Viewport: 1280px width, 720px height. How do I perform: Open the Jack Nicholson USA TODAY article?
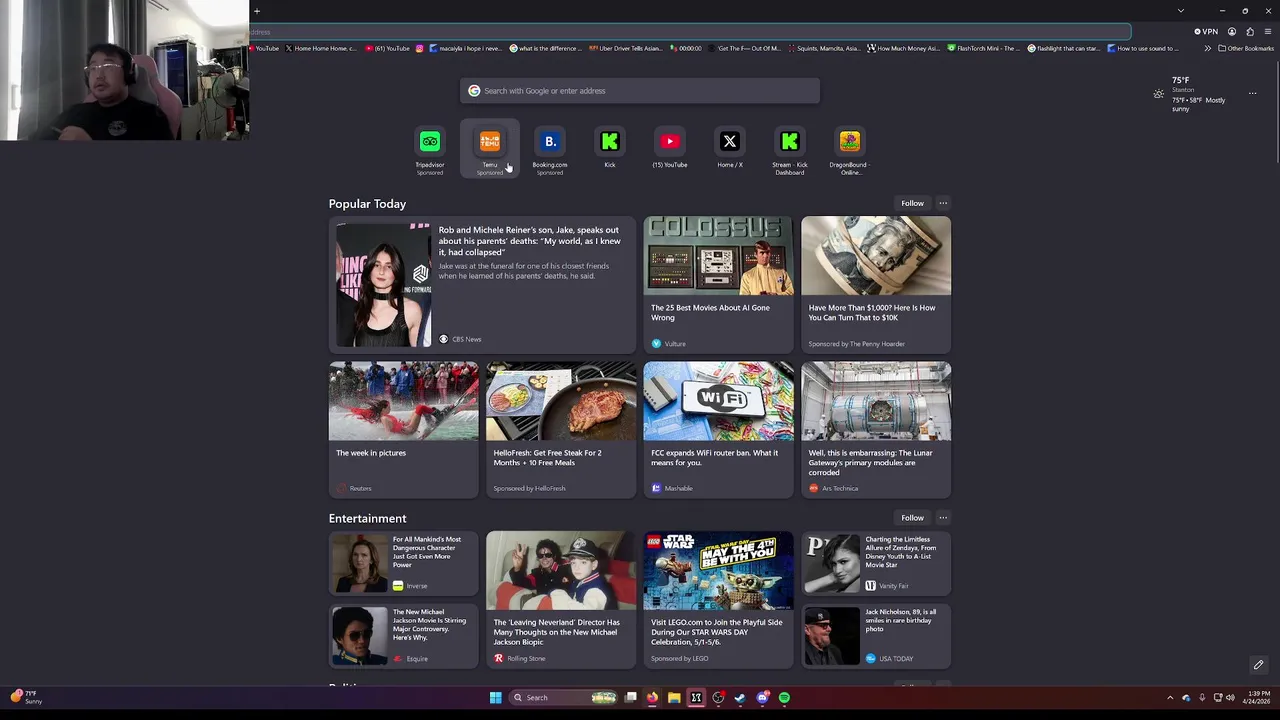(876, 636)
